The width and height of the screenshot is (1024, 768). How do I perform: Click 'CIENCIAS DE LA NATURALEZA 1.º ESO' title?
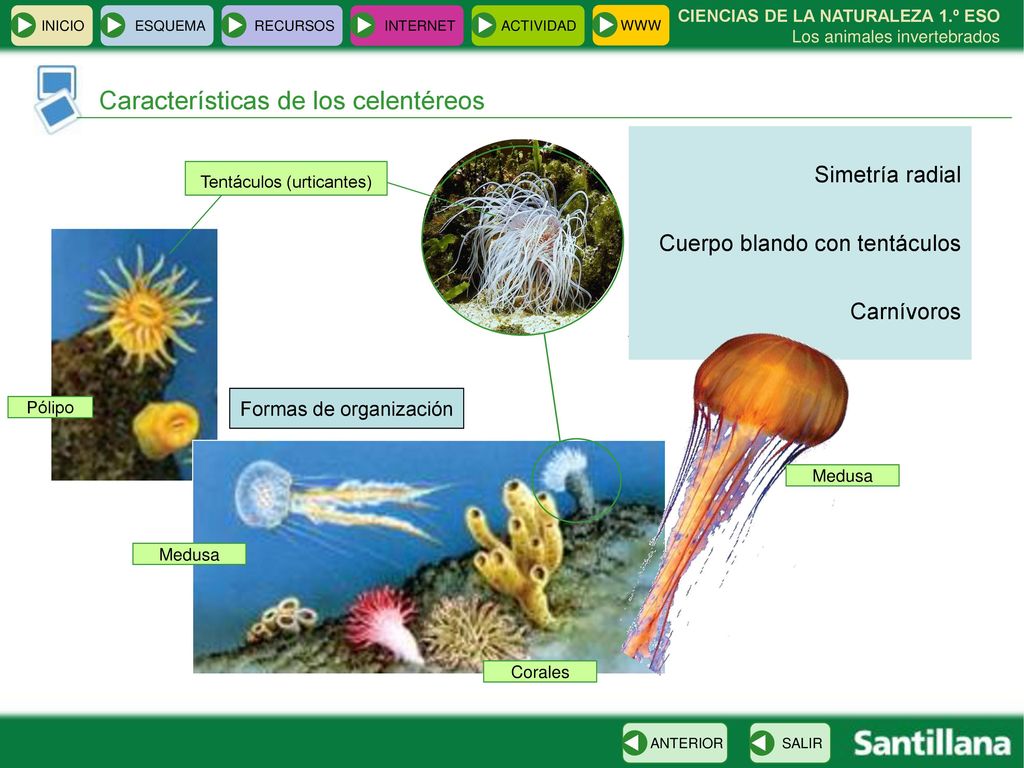pos(839,16)
